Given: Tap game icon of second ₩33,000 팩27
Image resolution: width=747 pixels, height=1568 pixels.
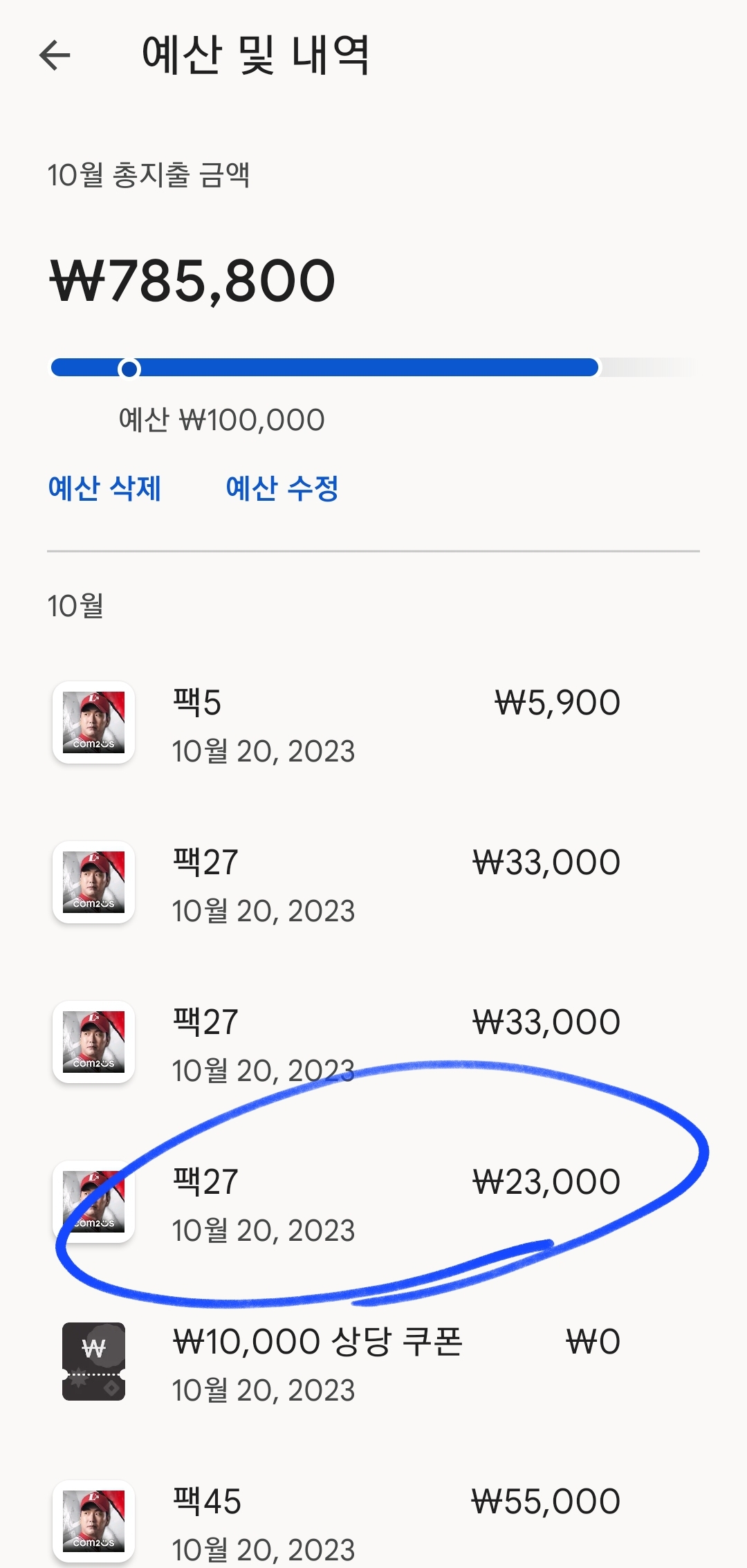Looking at the screenshot, I should click(x=94, y=1042).
